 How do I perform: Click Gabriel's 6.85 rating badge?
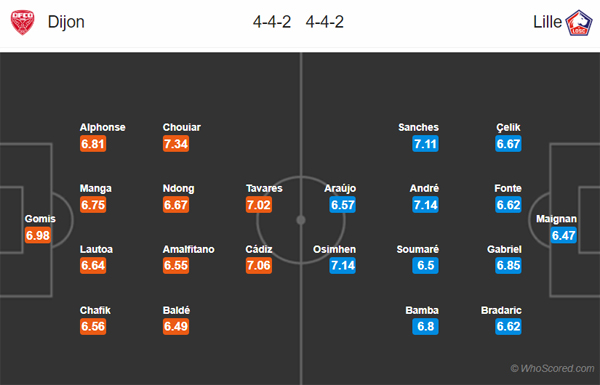508,265
